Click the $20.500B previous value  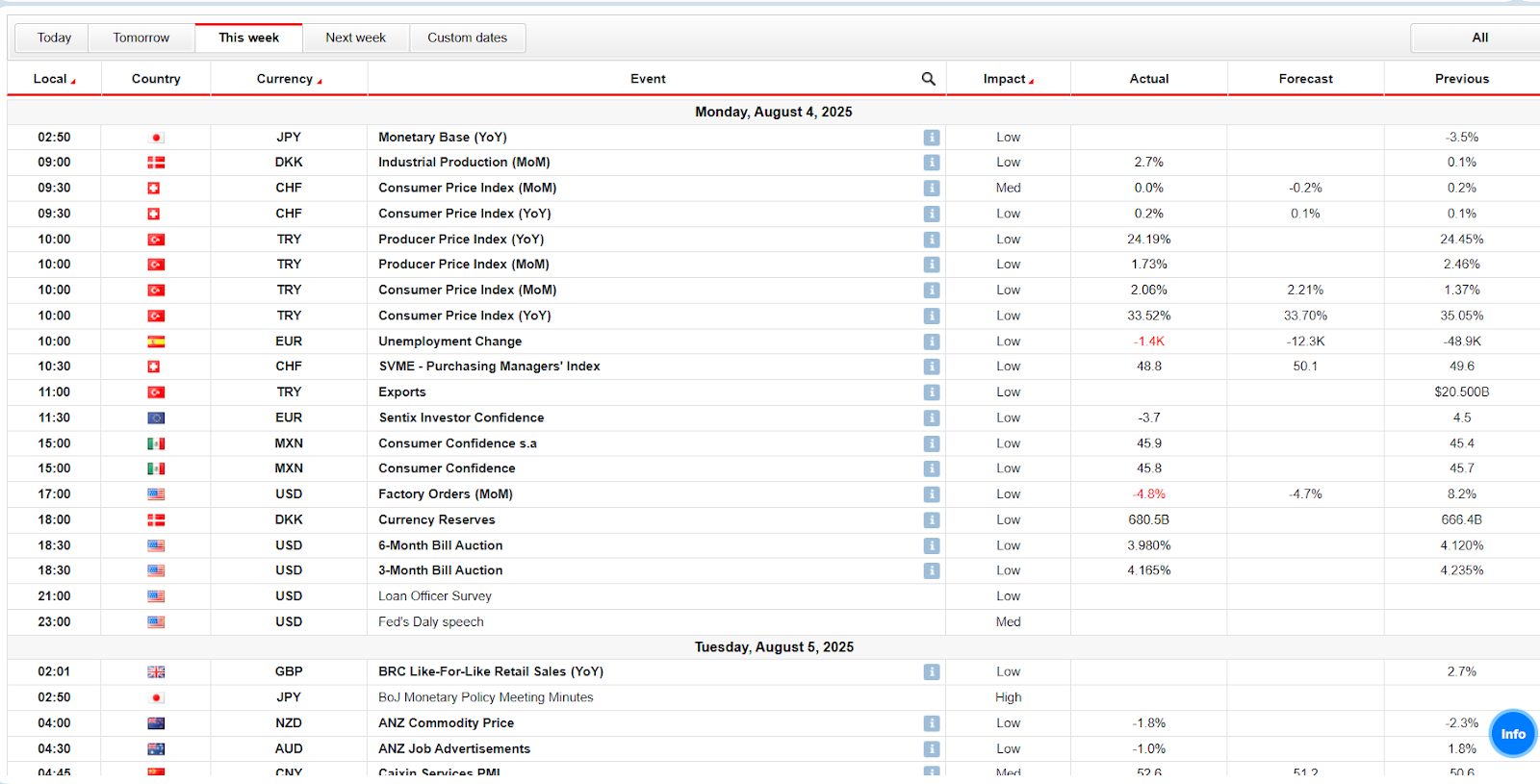[x=1462, y=392]
